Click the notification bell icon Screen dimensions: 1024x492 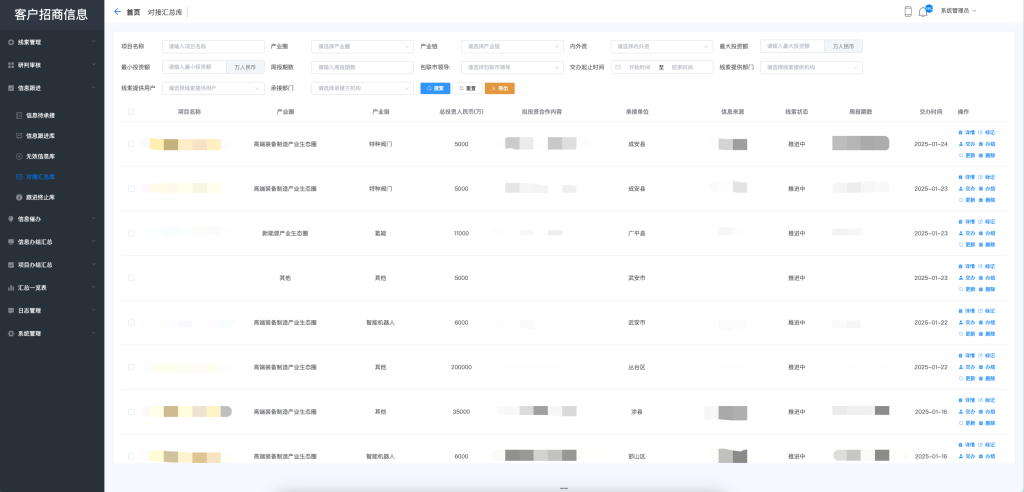923,12
